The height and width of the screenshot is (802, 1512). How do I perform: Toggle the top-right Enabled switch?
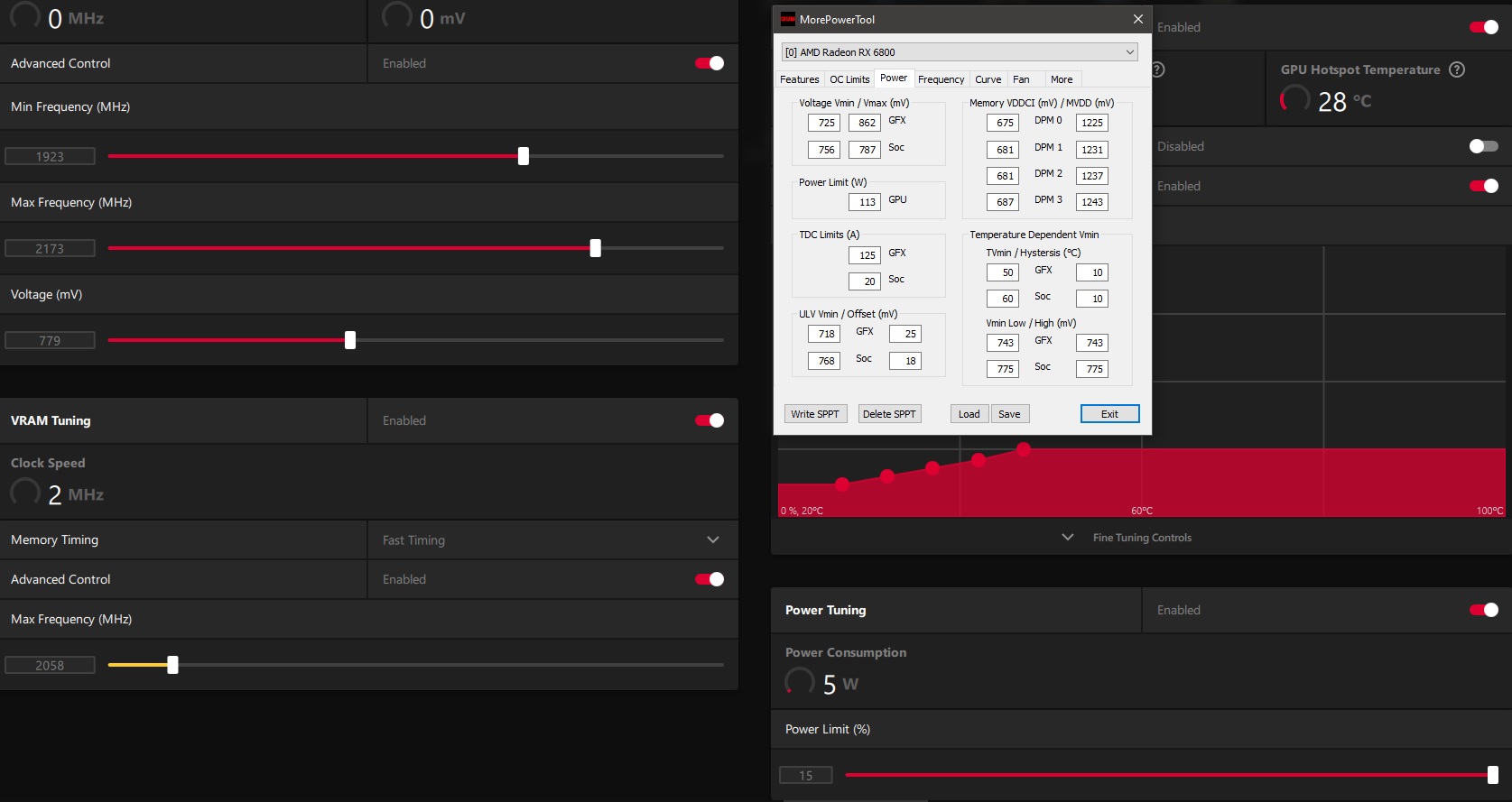[x=1484, y=27]
